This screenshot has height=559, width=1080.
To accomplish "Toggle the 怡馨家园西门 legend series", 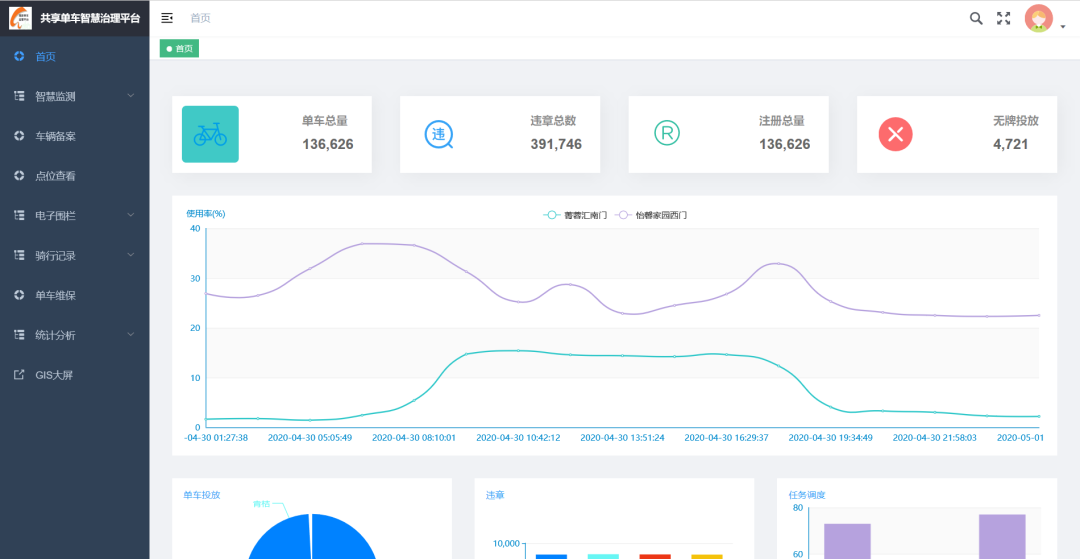I will pyautogui.click(x=652, y=215).
